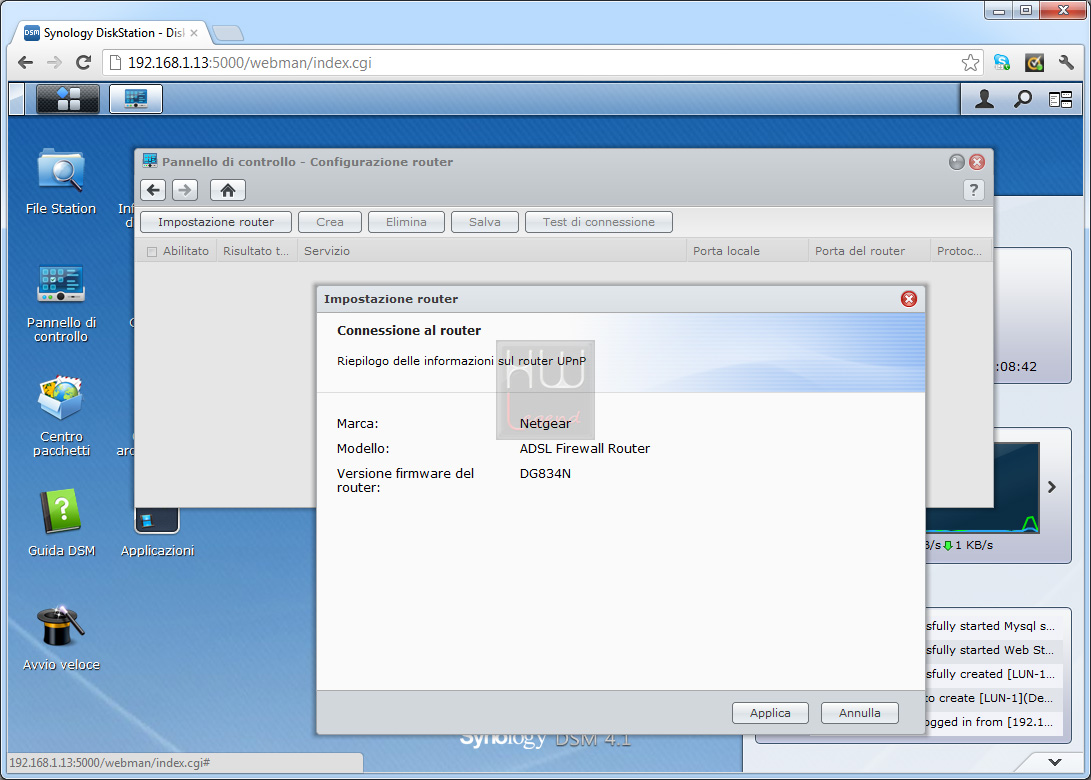The width and height of the screenshot is (1091, 780).
Task: Click the browser address bar
Action: (x=543, y=63)
